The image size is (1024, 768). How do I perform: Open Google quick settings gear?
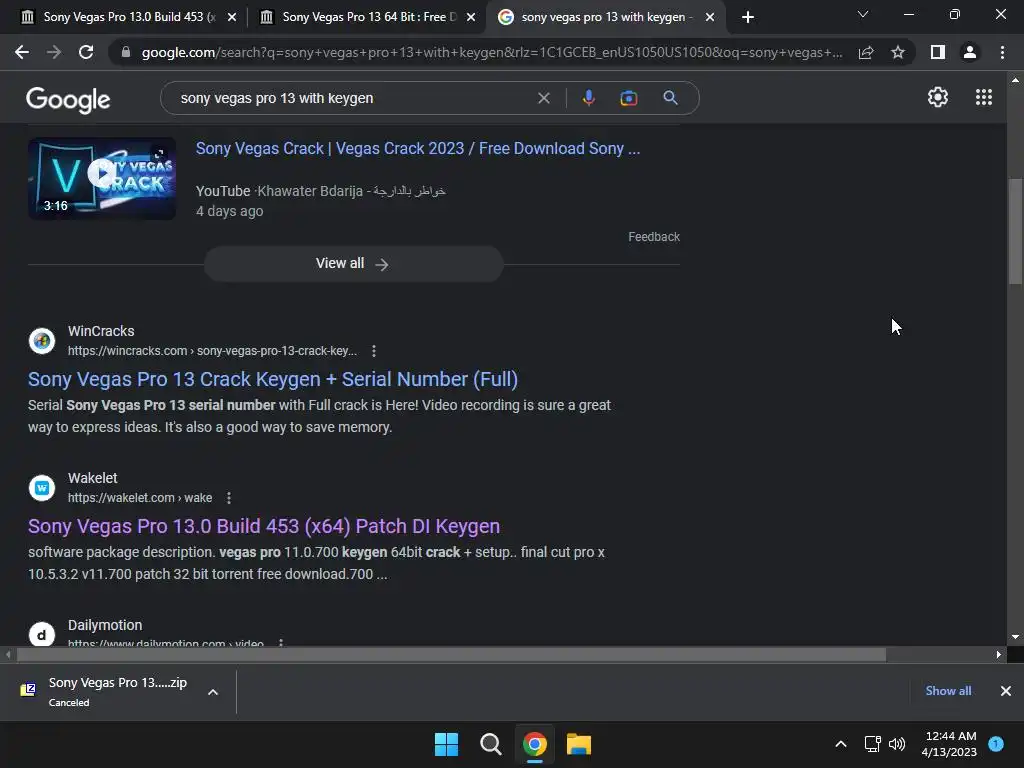click(938, 97)
